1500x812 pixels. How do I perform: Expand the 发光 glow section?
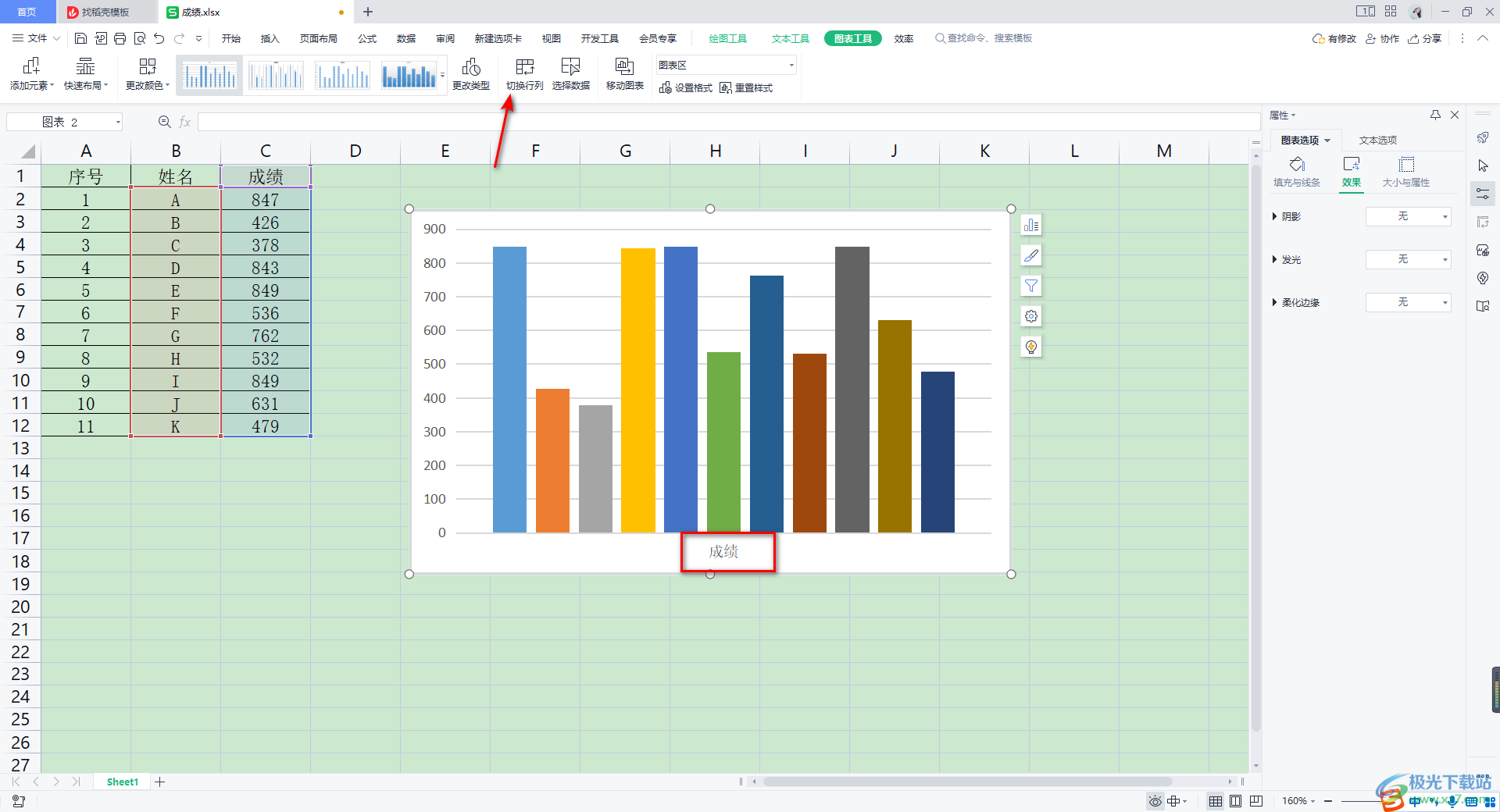(1275, 259)
